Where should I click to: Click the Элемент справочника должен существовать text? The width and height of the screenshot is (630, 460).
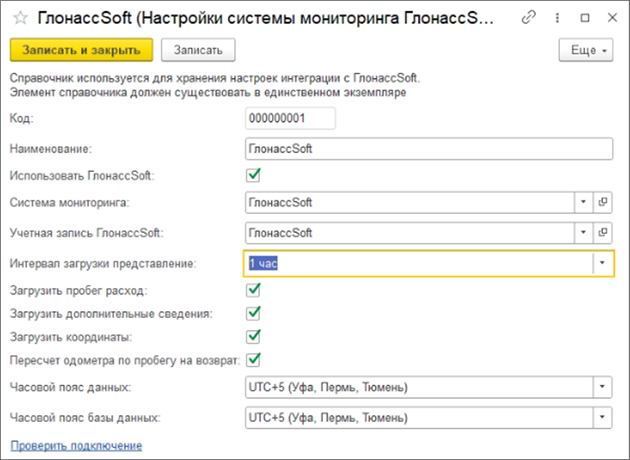coord(208,92)
